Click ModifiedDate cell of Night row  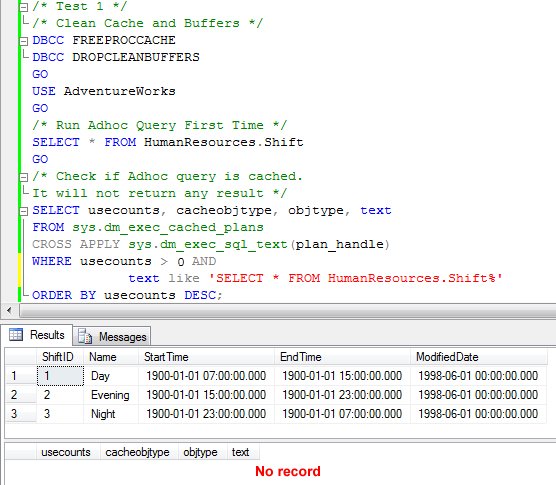pyautogui.click(x=478, y=413)
